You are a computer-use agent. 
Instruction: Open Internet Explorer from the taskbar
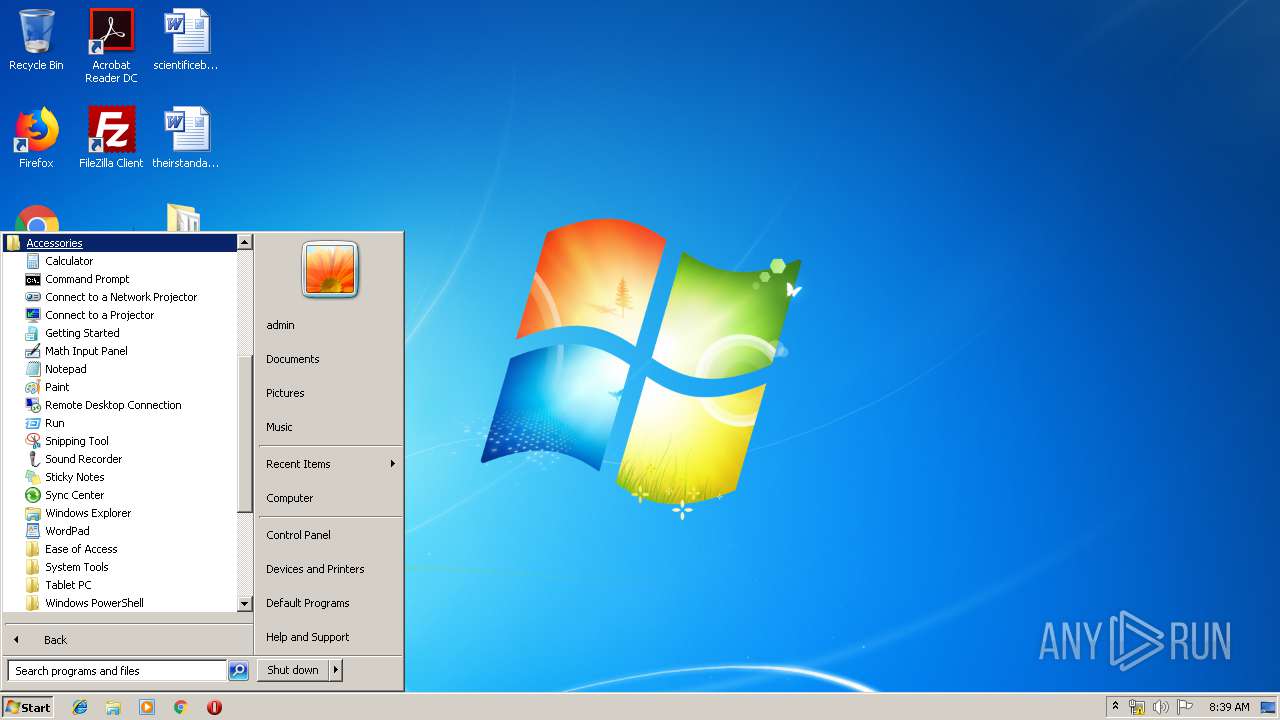(80, 707)
